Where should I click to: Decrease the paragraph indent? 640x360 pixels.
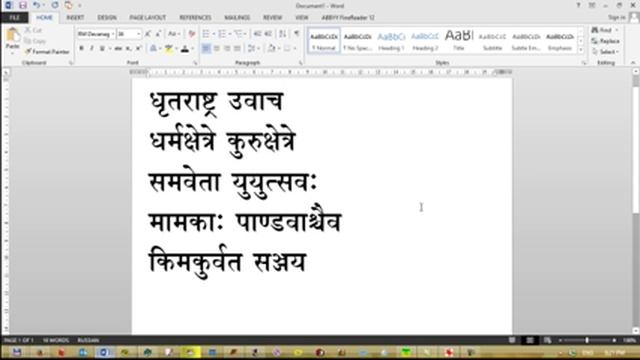click(257, 34)
